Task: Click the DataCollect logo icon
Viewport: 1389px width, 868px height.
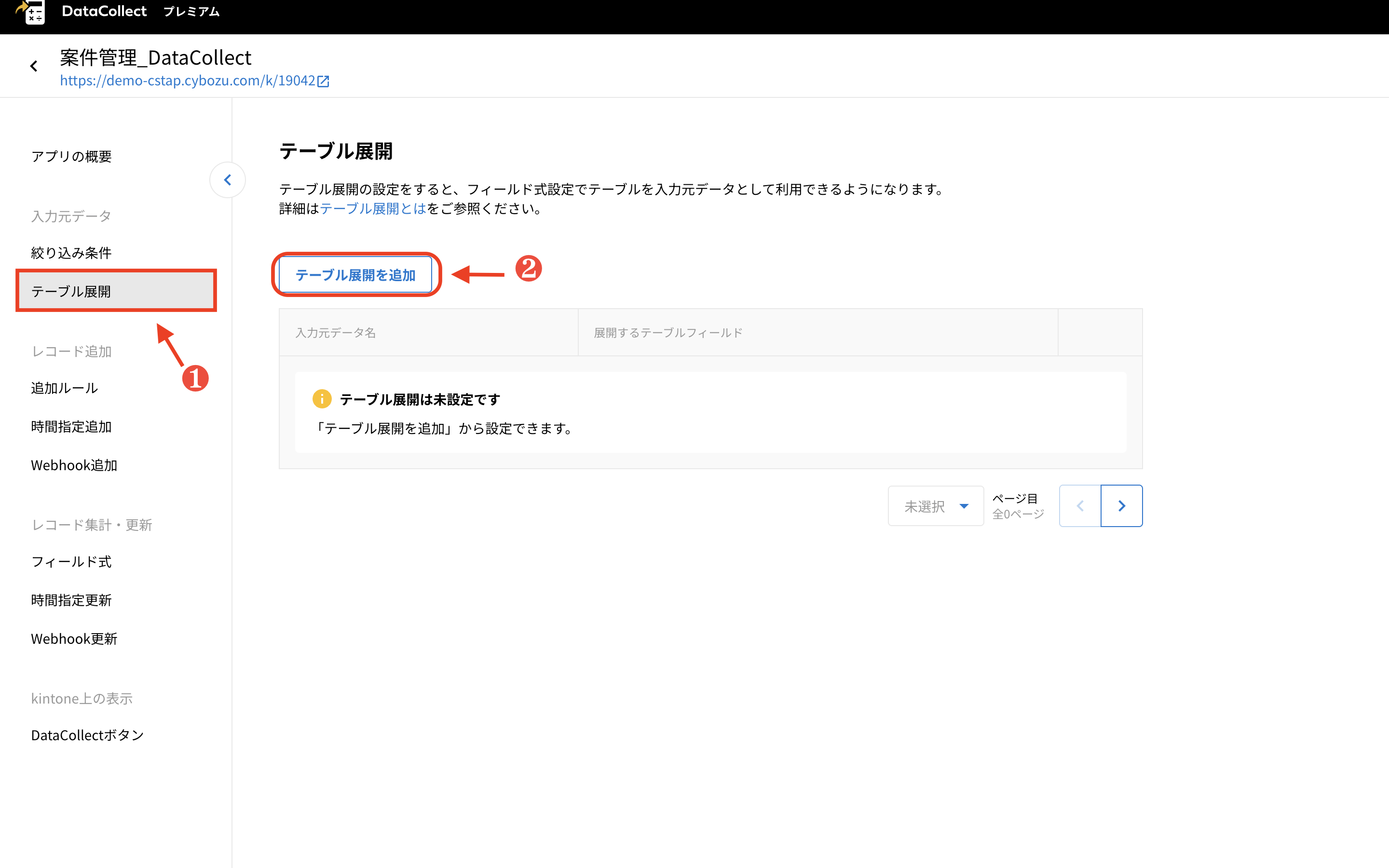Action: (31, 12)
